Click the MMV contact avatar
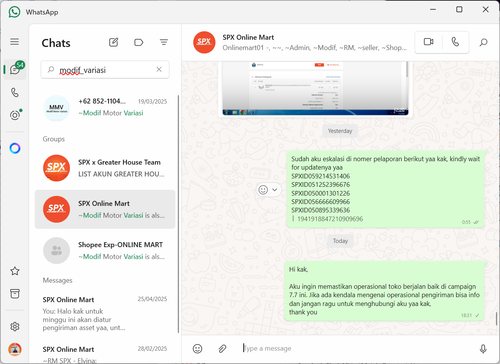The image size is (500, 364). click(56, 108)
